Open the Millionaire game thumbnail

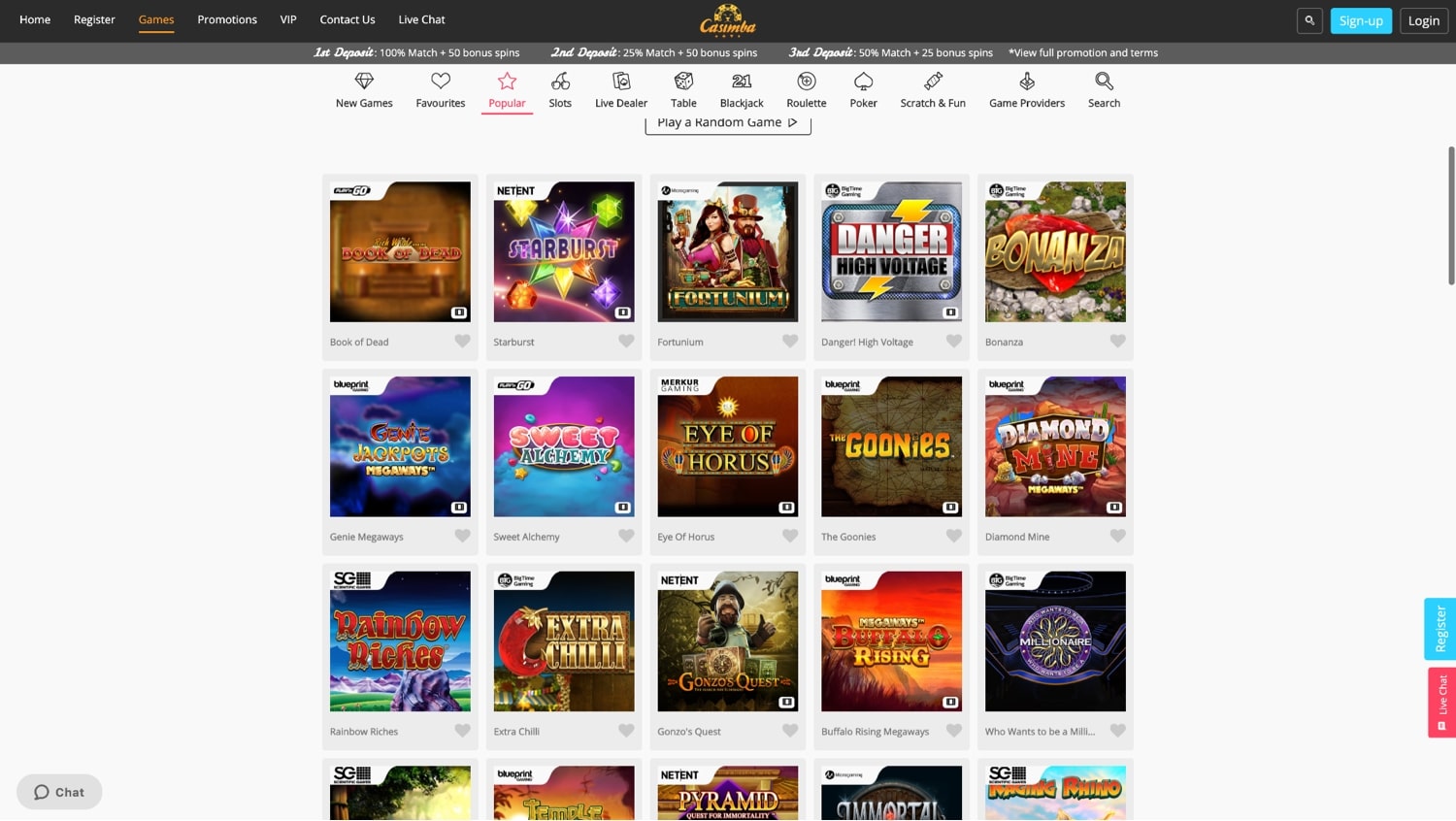pos(1055,641)
